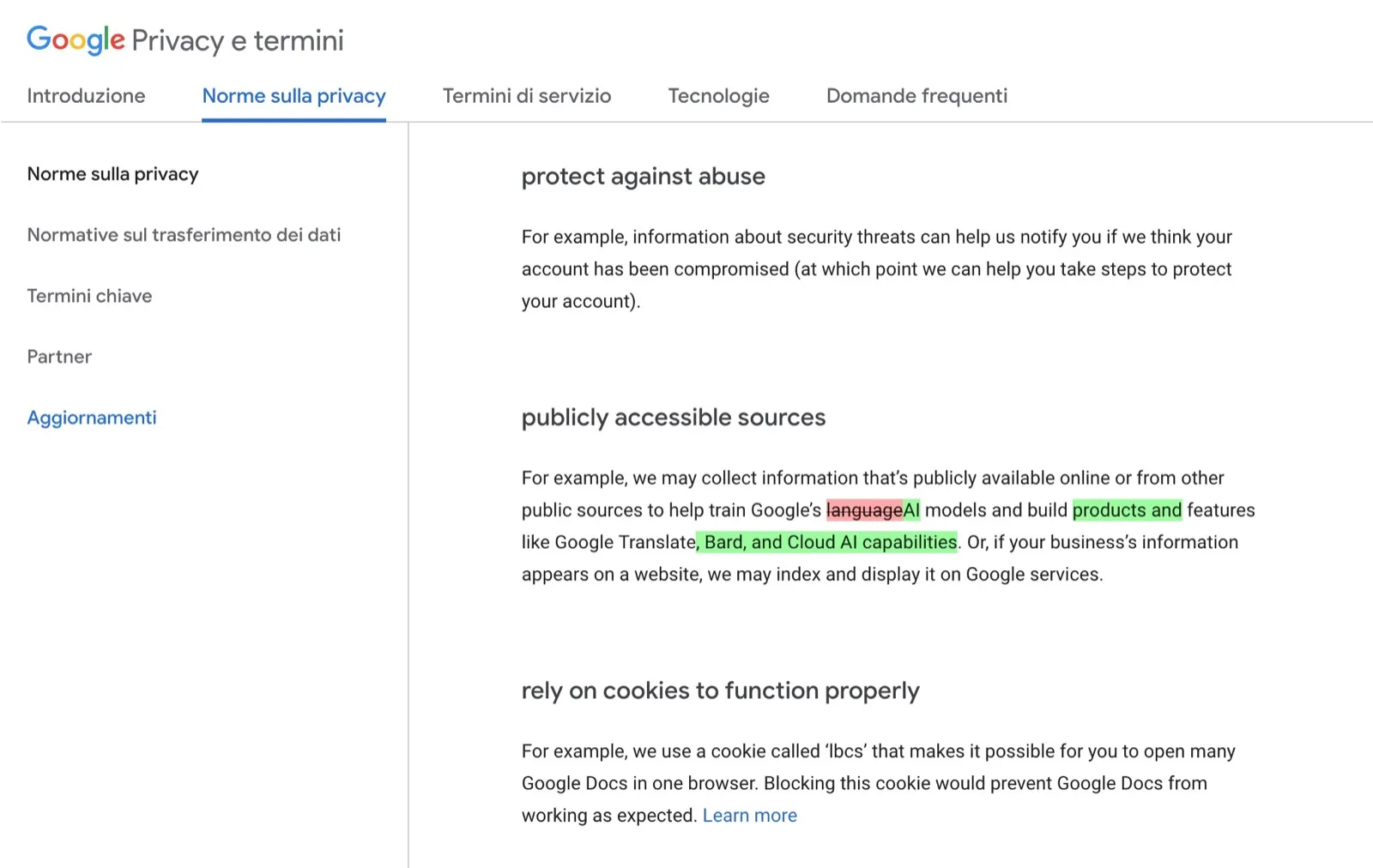Click the 'Learn more' link about cookies
The height and width of the screenshot is (868, 1373).
point(749,815)
